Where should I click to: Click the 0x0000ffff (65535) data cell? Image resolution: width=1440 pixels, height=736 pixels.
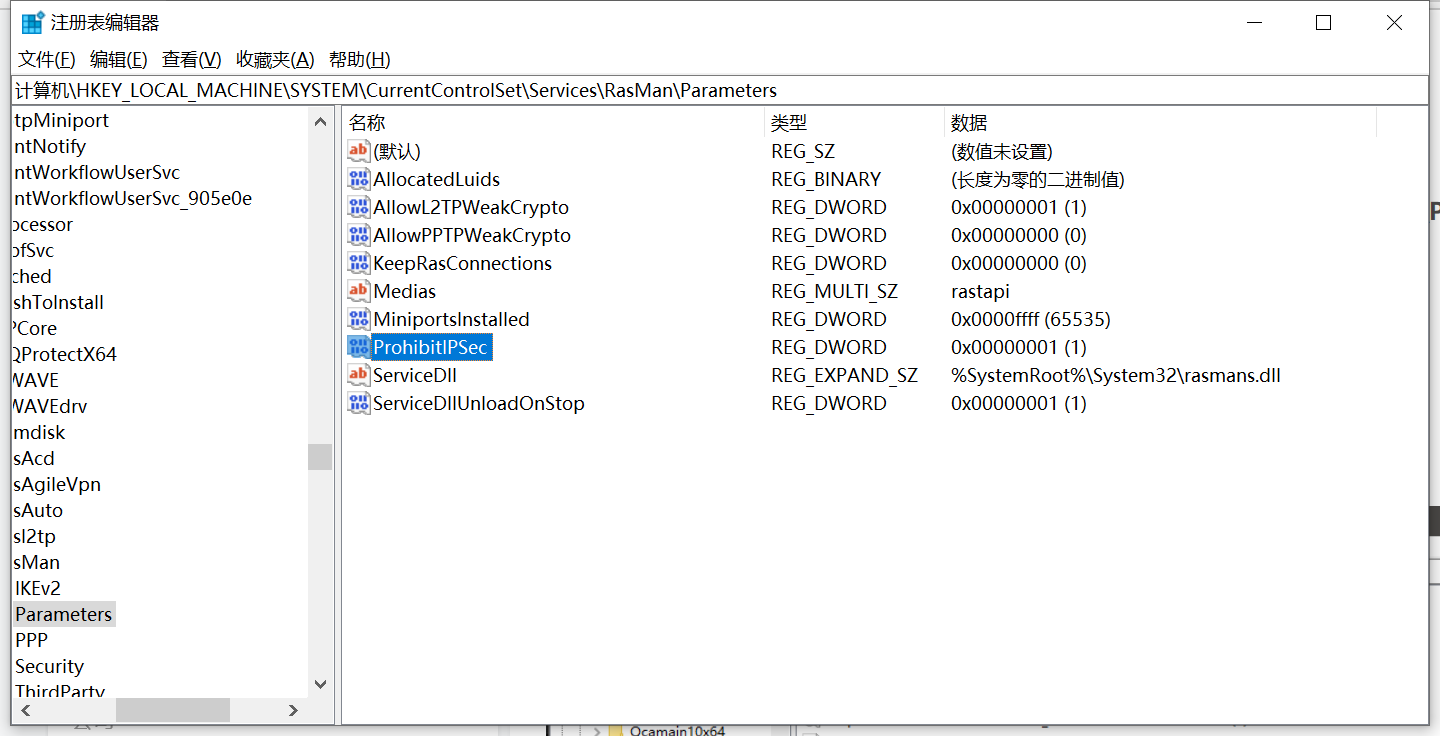(1031, 319)
